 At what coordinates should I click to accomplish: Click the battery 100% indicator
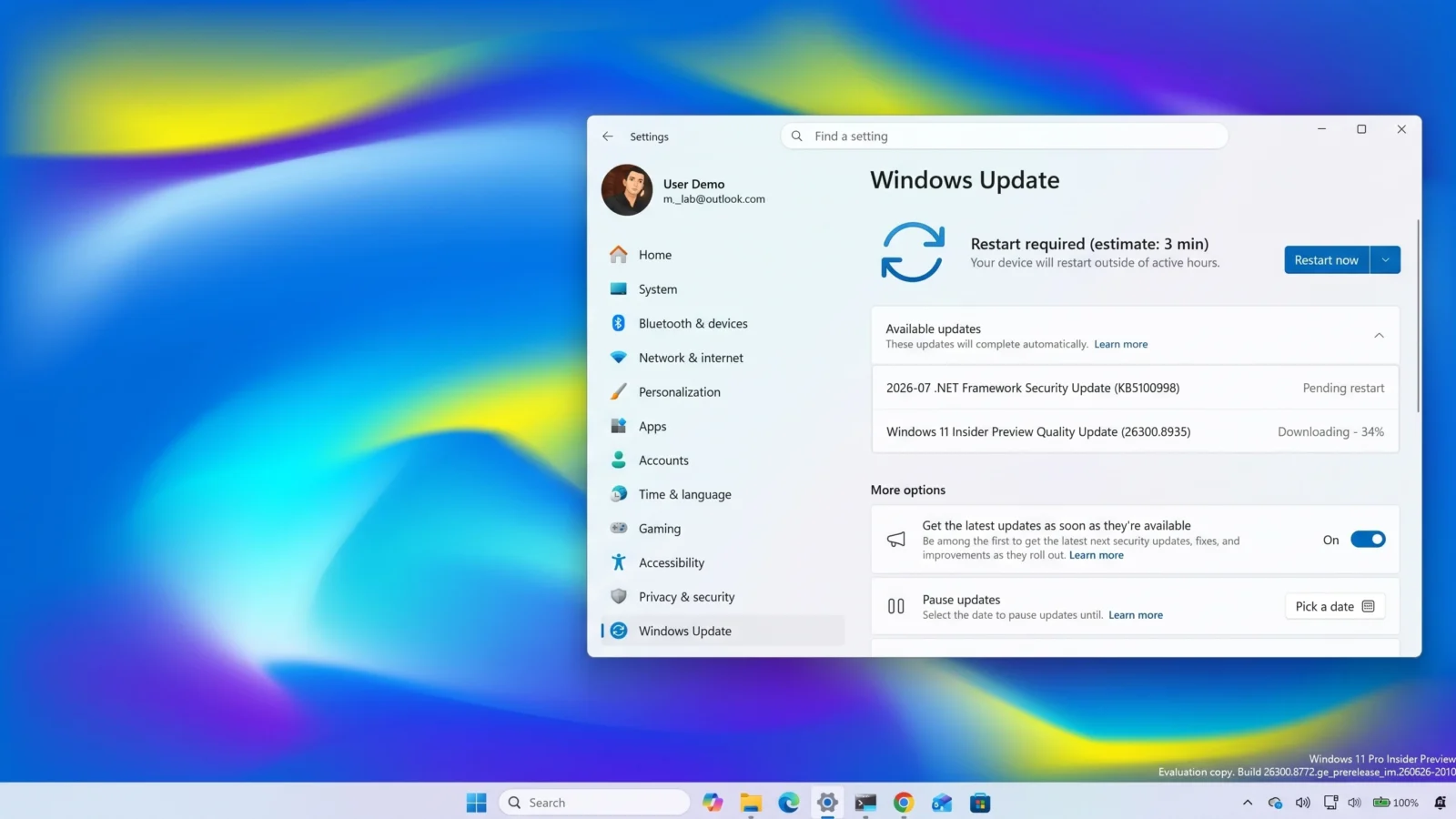[x=1395, y=803]
